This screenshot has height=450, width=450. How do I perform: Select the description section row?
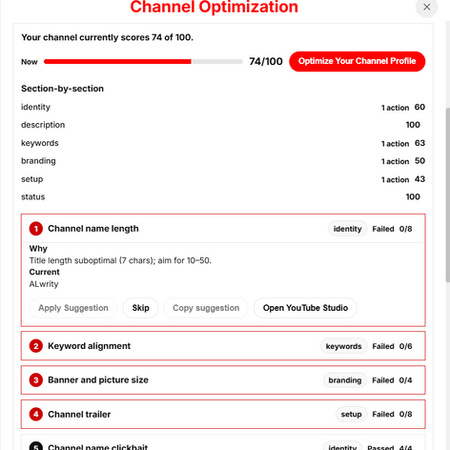[x=223, y=125]
